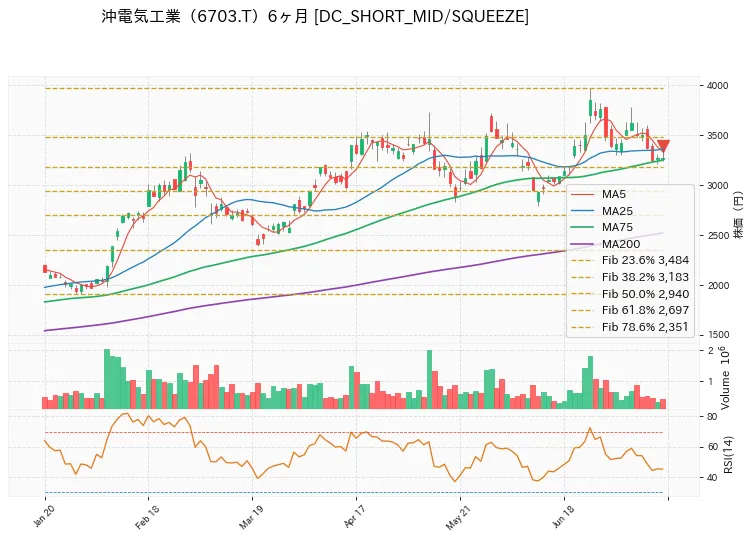Select the Fib 50.0% 2,940 legend entry
Screen dimensions: 752x540
pos(631,294)
